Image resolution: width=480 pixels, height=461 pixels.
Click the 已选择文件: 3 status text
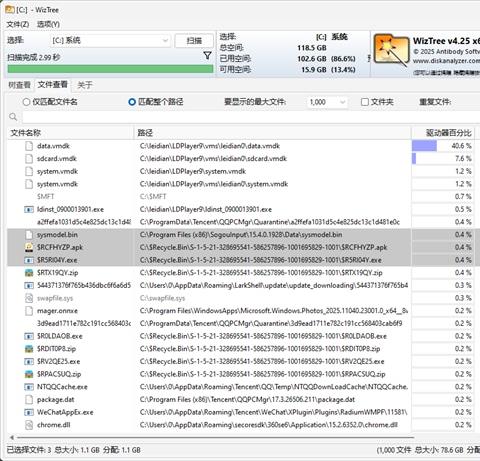(x=29, y=450)
